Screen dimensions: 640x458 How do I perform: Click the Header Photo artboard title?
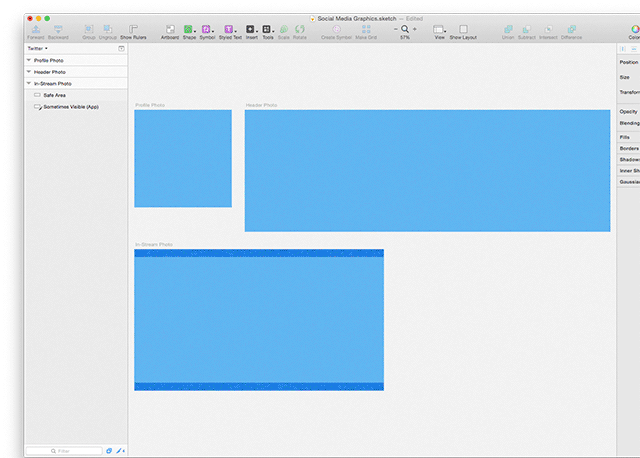(x=261, y=105)
